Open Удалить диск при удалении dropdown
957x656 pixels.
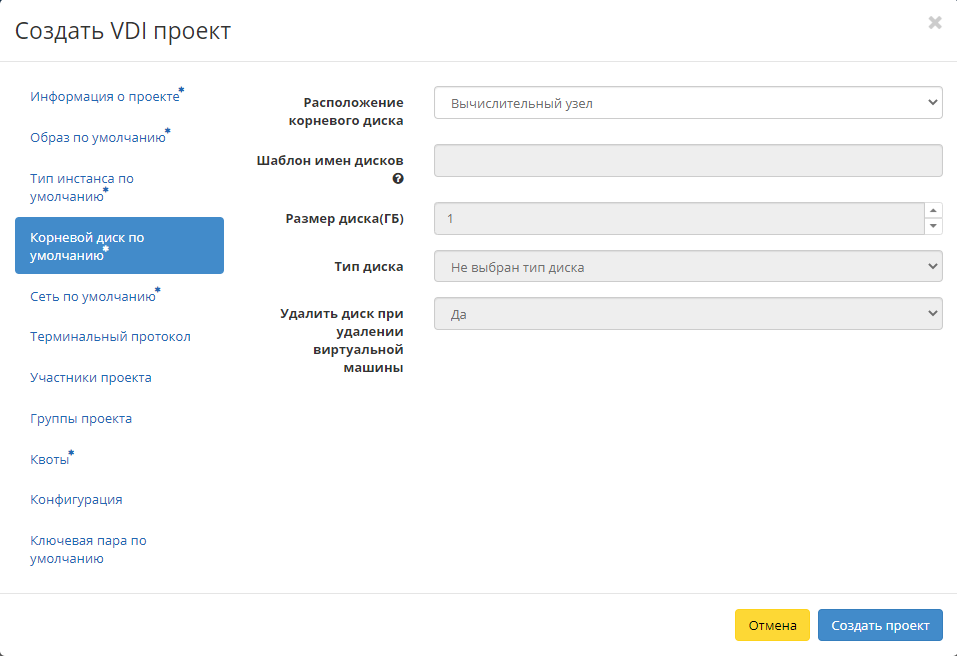point(688,314)
